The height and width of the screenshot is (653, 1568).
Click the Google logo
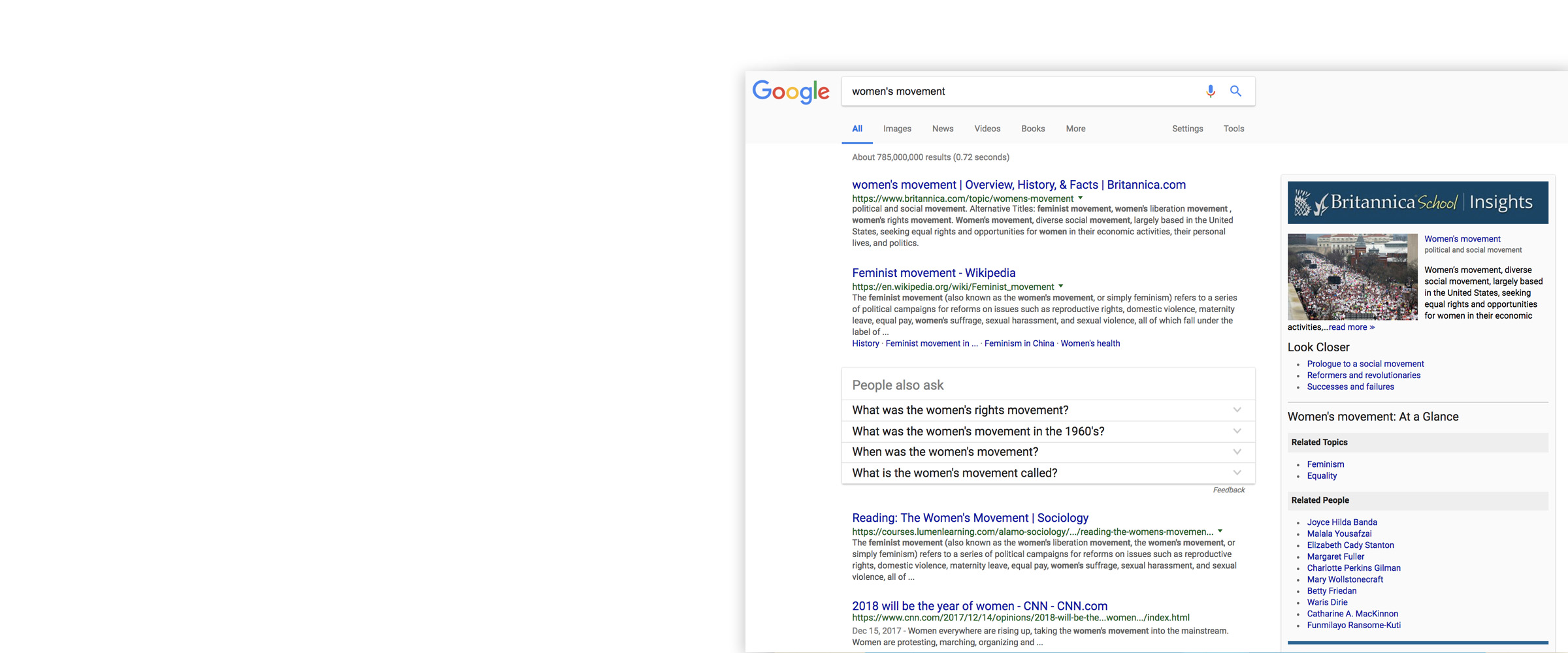coord(791,92)
